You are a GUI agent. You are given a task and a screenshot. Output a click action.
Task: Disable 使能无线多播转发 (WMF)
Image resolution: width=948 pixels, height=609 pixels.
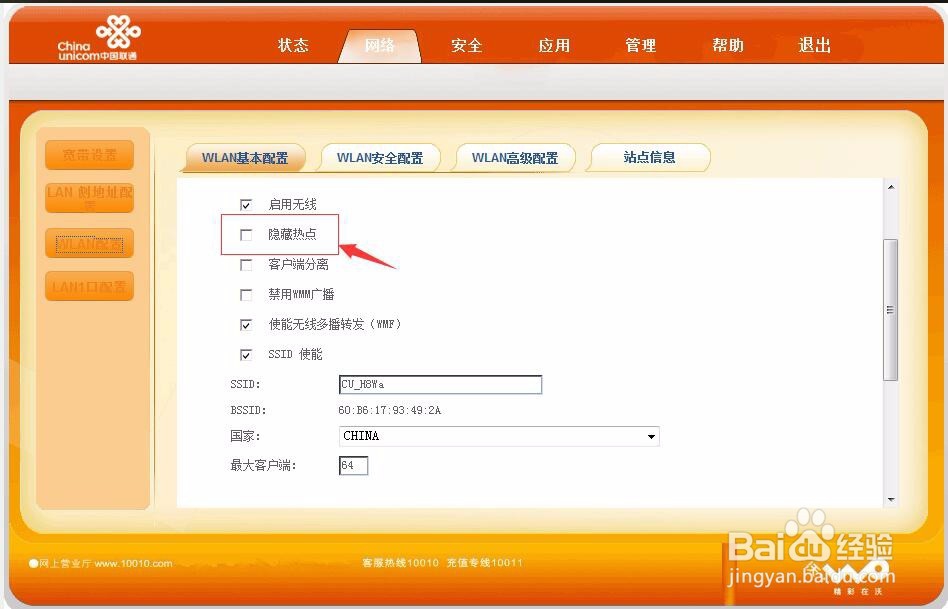pyautogui.click(x=245, y=324)
